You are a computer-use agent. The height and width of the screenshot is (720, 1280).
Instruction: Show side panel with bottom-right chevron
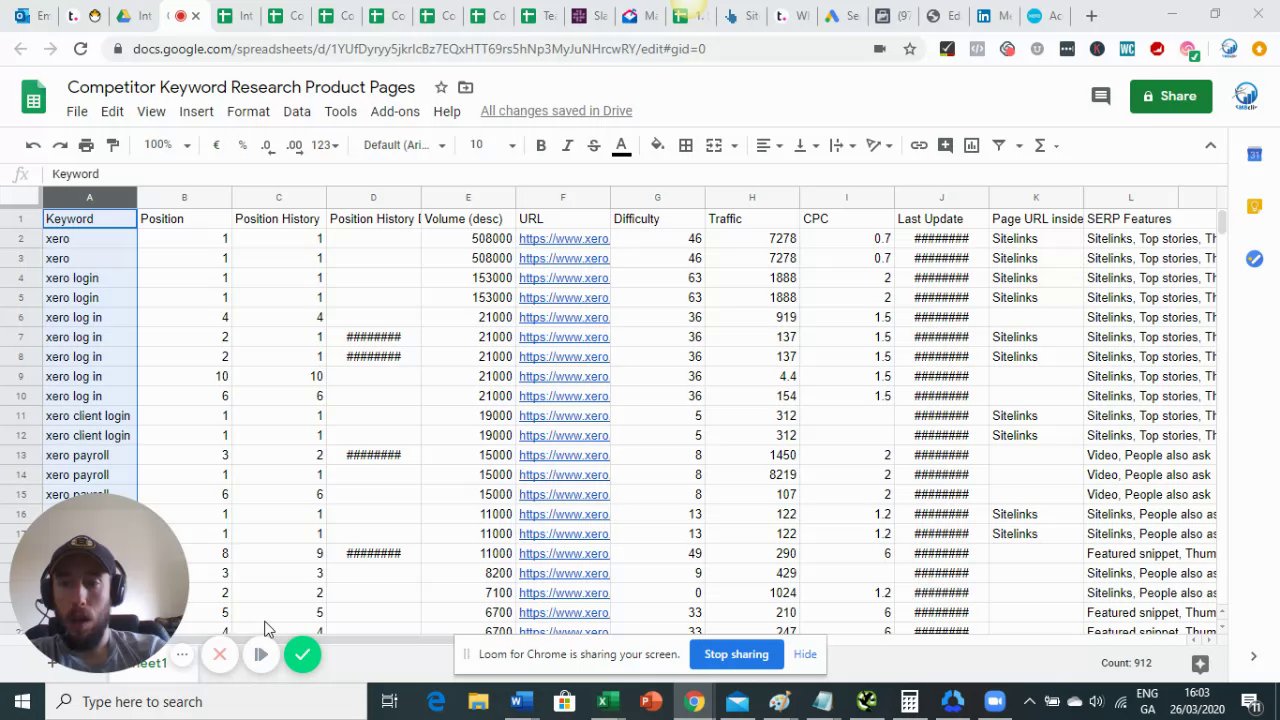(x=1253, y=656)
